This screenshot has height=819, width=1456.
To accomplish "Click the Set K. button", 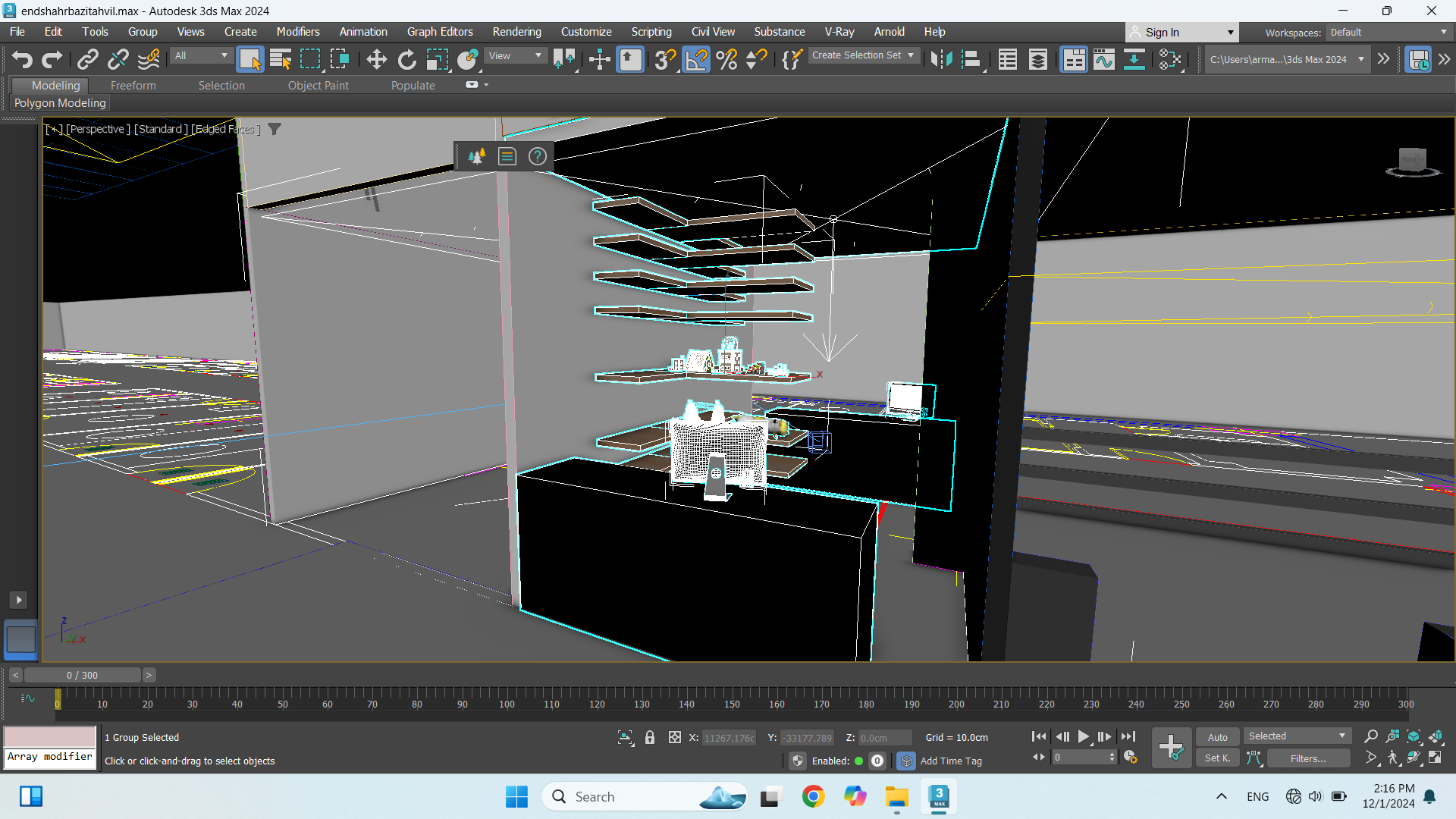I will point(1217,758).
